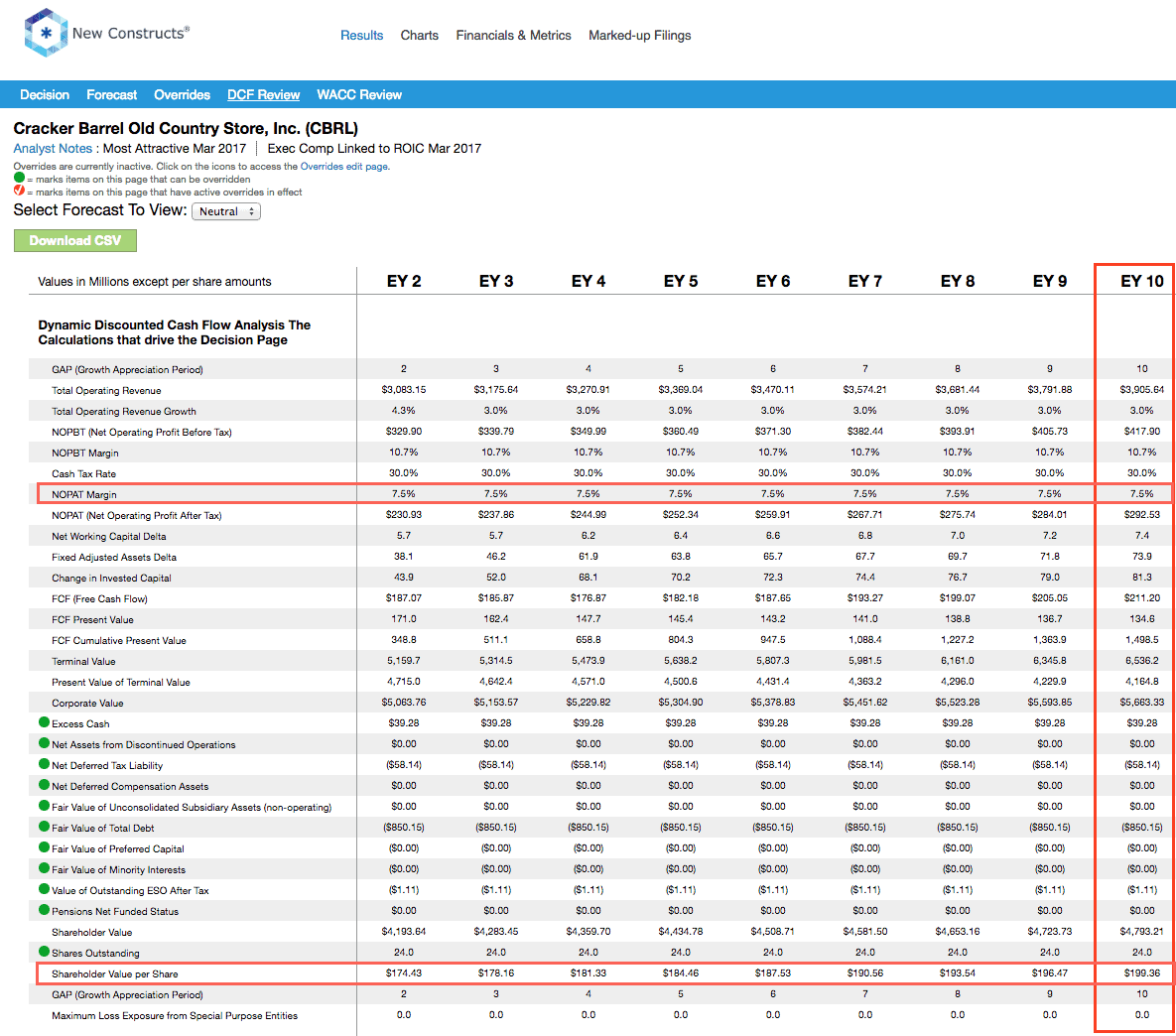Click the New Constructs hexagon logo
This screenshot has width=1176, height=1036.
(x=45, y=33)
